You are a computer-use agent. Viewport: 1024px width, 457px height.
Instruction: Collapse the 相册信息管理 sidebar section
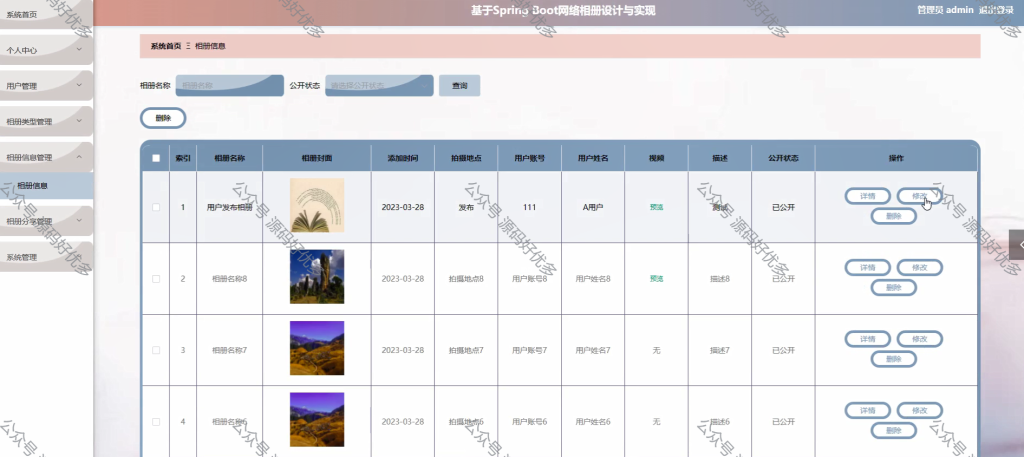46,157
